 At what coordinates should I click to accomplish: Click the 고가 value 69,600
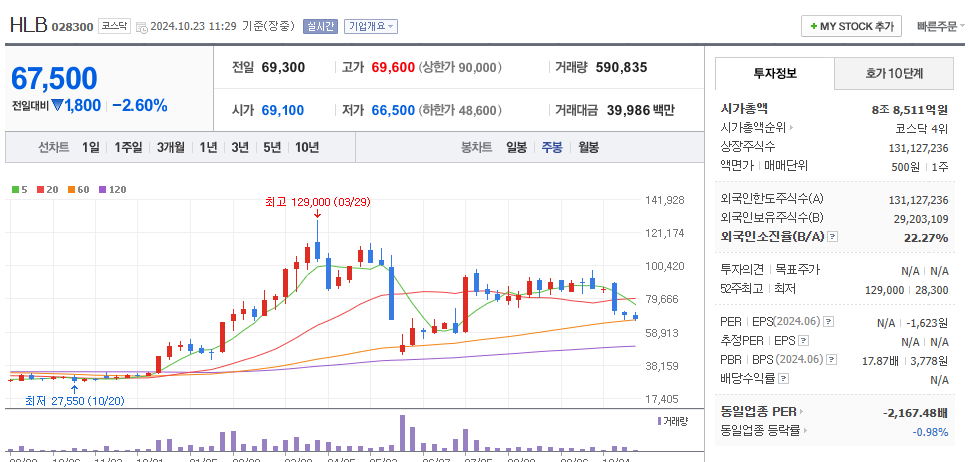(x=393, y=67)
